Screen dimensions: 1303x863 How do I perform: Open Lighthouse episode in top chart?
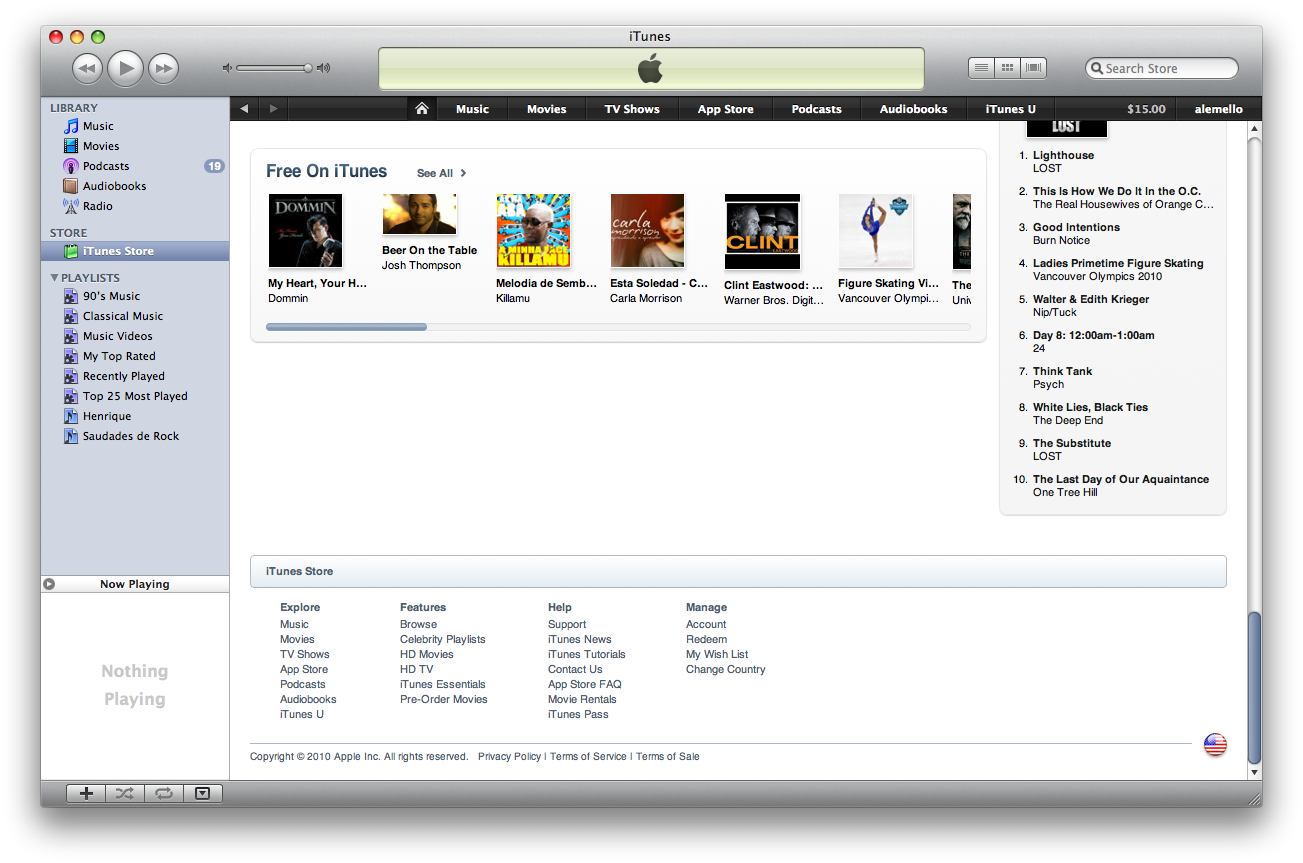[x=1063, y=155]
